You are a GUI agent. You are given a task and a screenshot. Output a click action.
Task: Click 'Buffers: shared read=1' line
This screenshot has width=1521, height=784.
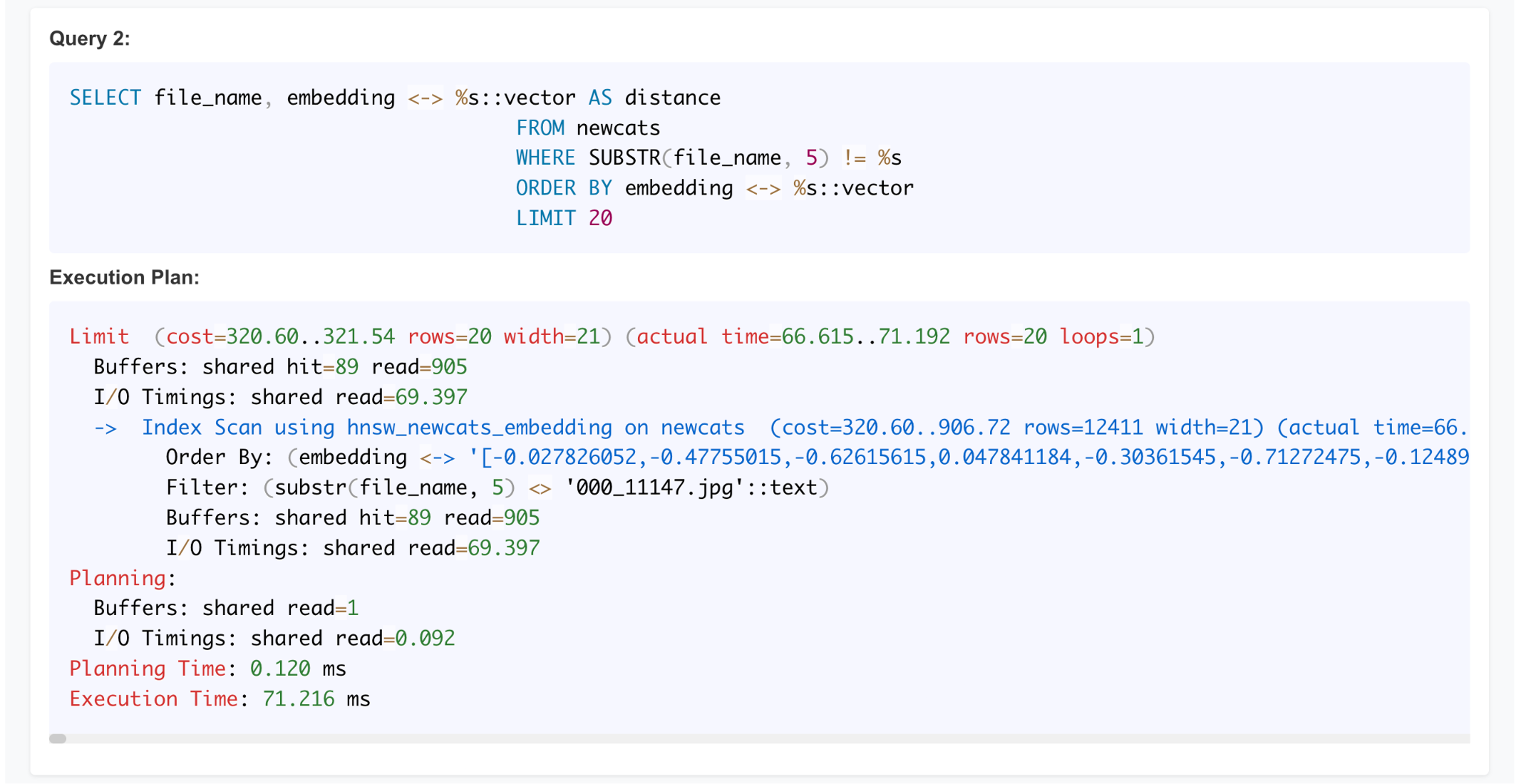[226, 609]
